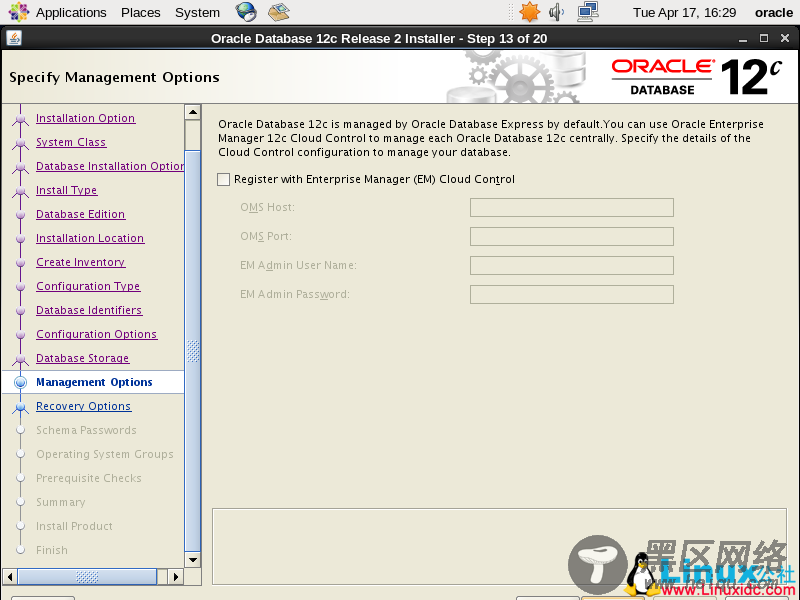Select the current Management Options step
This screenshot has width=800, height=600.
(x=94, y=382)
